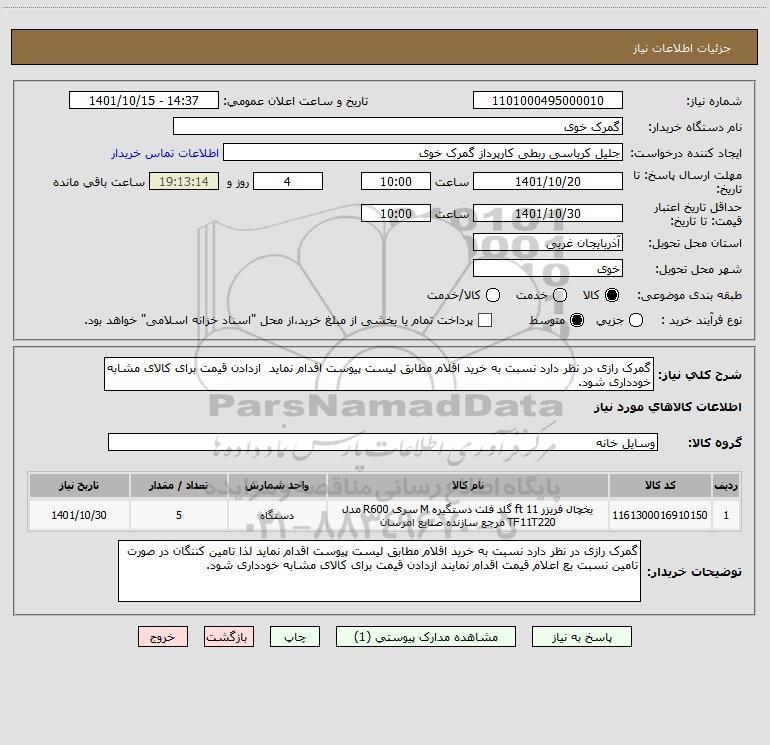Screen dimensions: 770x745
Task: Click the quantity cell showing 5
Action: 179,515
